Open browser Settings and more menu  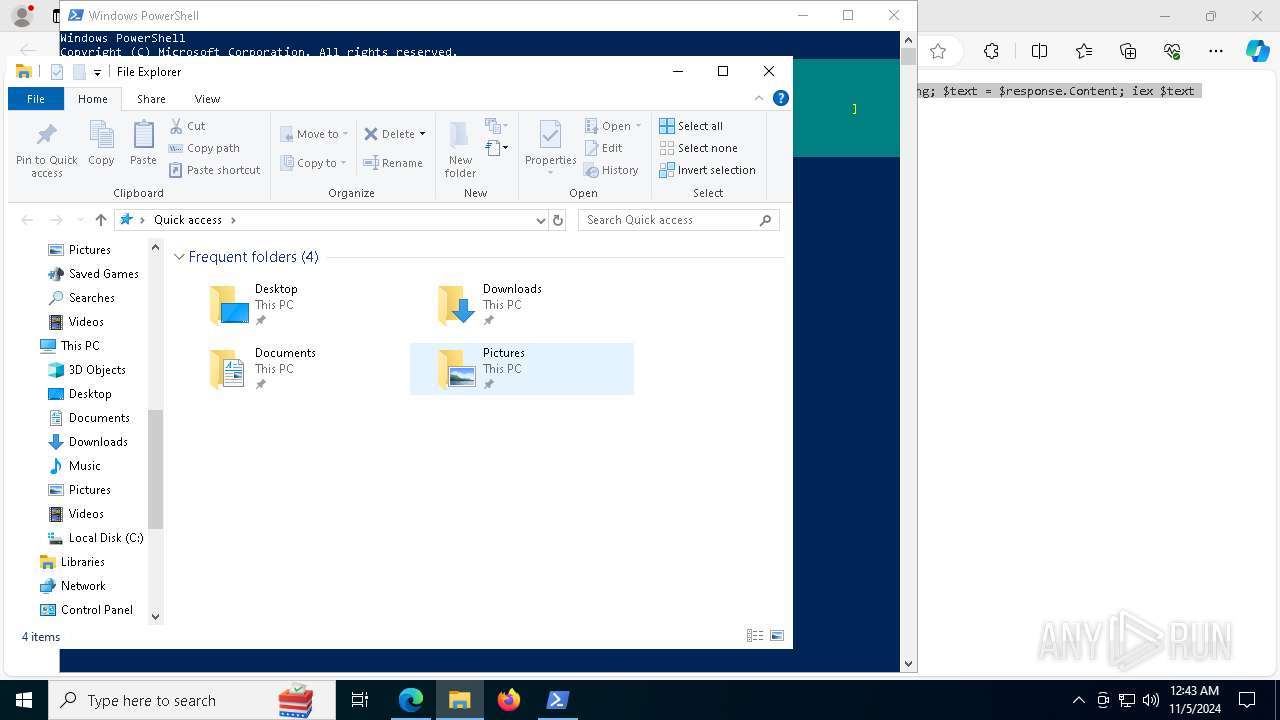coord(1216,51)
